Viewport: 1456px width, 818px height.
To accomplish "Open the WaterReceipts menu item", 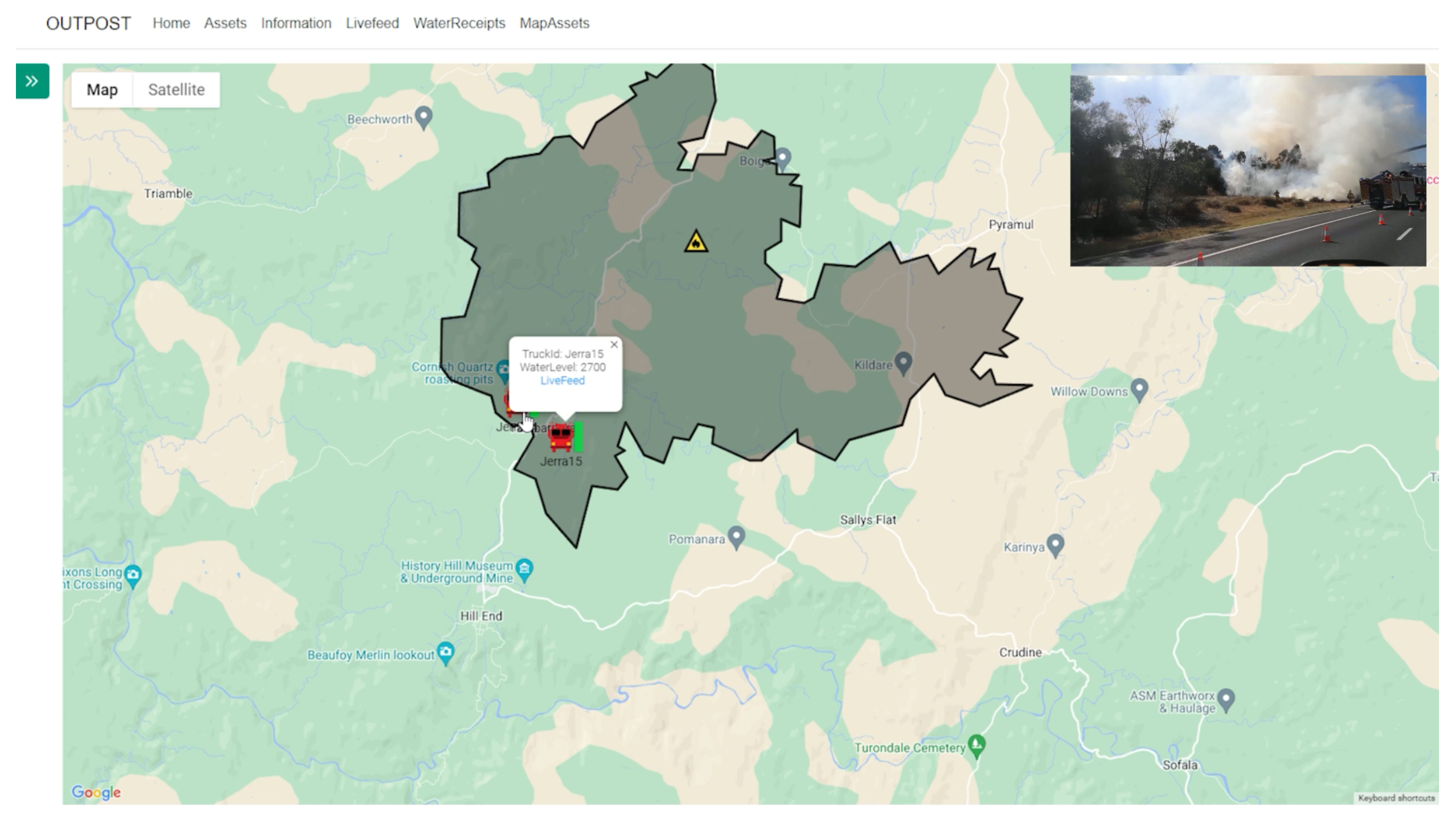I will coord(459,23).
